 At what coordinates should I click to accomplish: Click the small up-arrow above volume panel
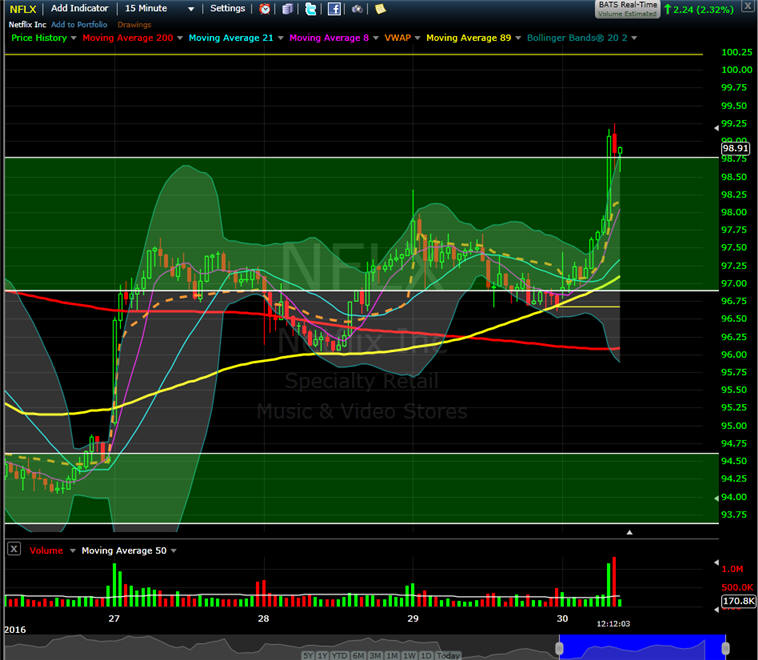(x=629, y=533)
